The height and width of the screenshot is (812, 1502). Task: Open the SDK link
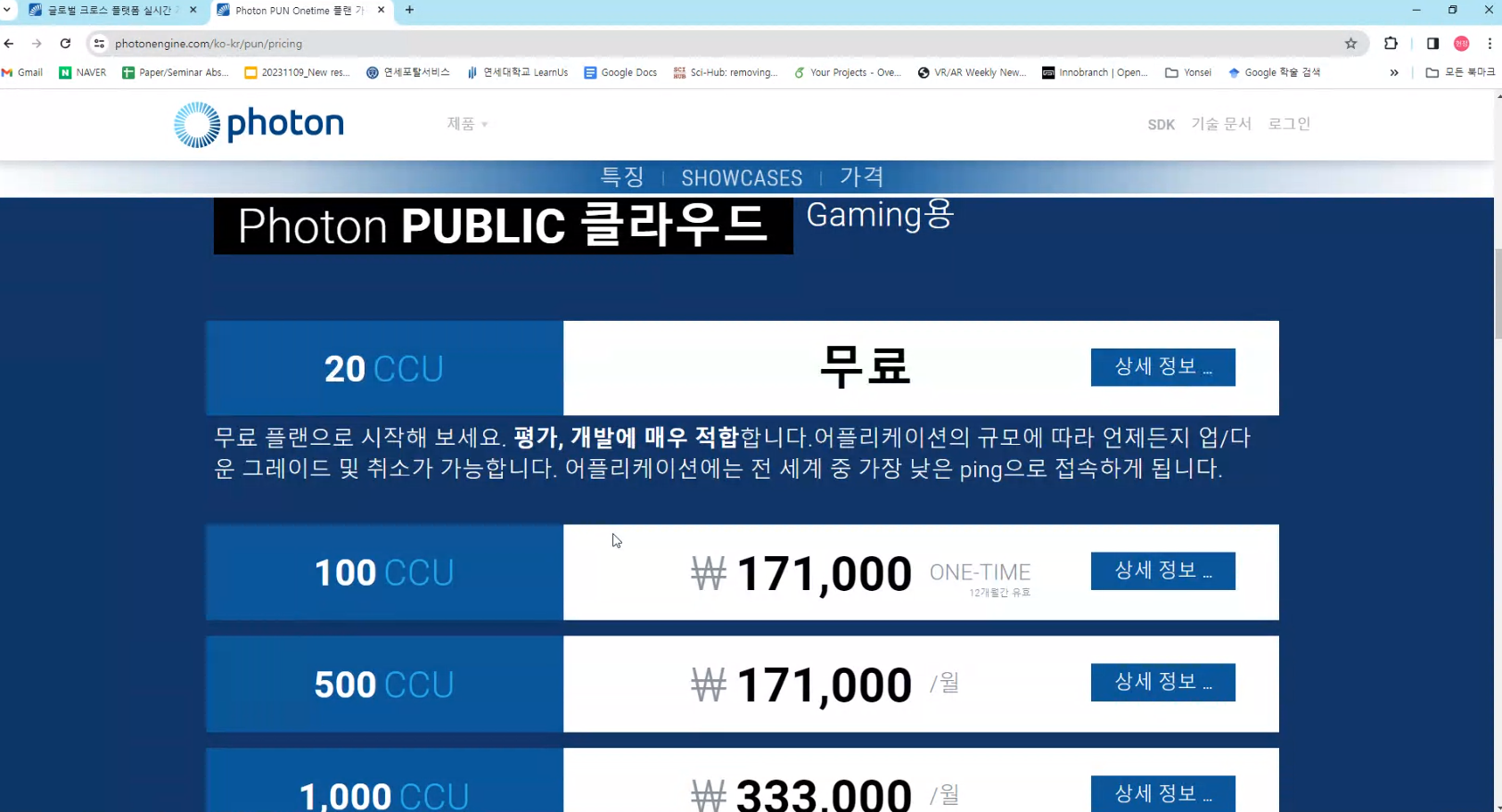click(1161, 125)
